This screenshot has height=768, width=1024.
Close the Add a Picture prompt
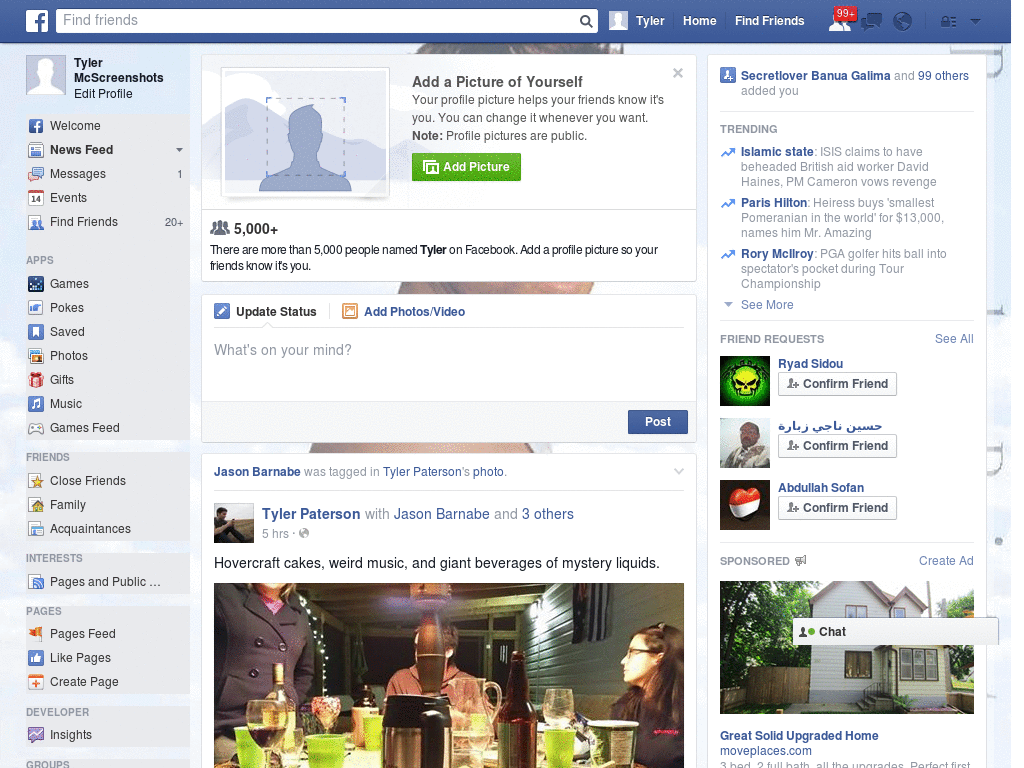click(x=678, y=73)
